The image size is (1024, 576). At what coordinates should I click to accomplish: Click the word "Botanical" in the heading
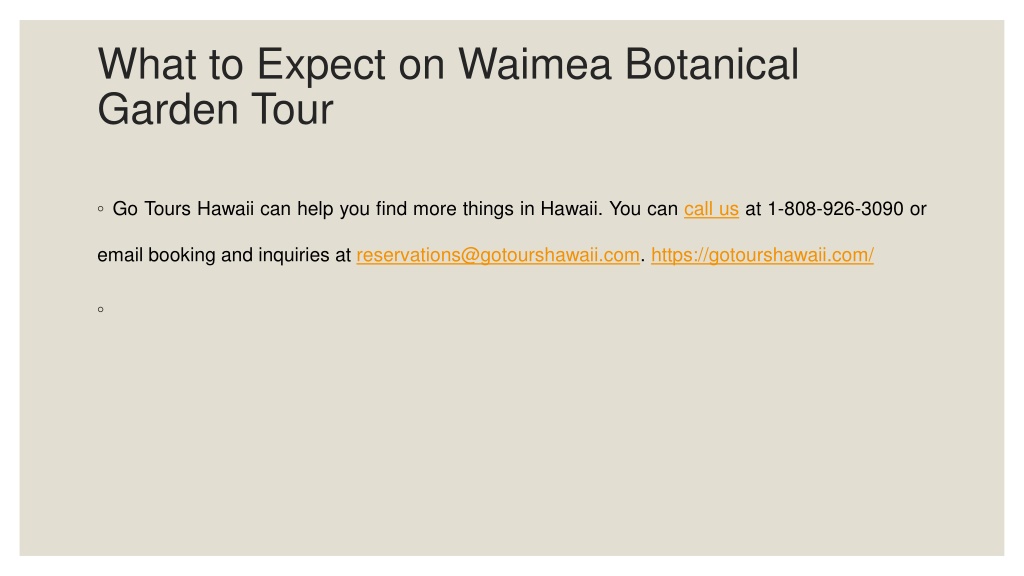[x=712, y=65]
